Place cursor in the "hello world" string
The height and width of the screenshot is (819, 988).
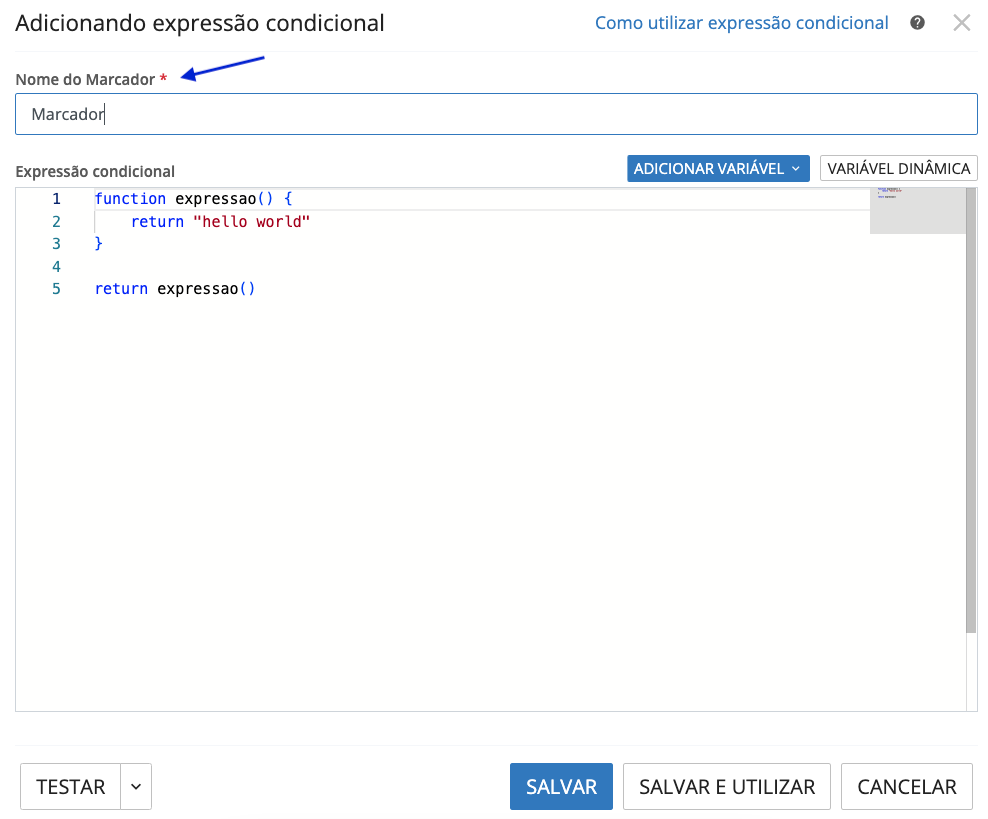pos(256,222)
